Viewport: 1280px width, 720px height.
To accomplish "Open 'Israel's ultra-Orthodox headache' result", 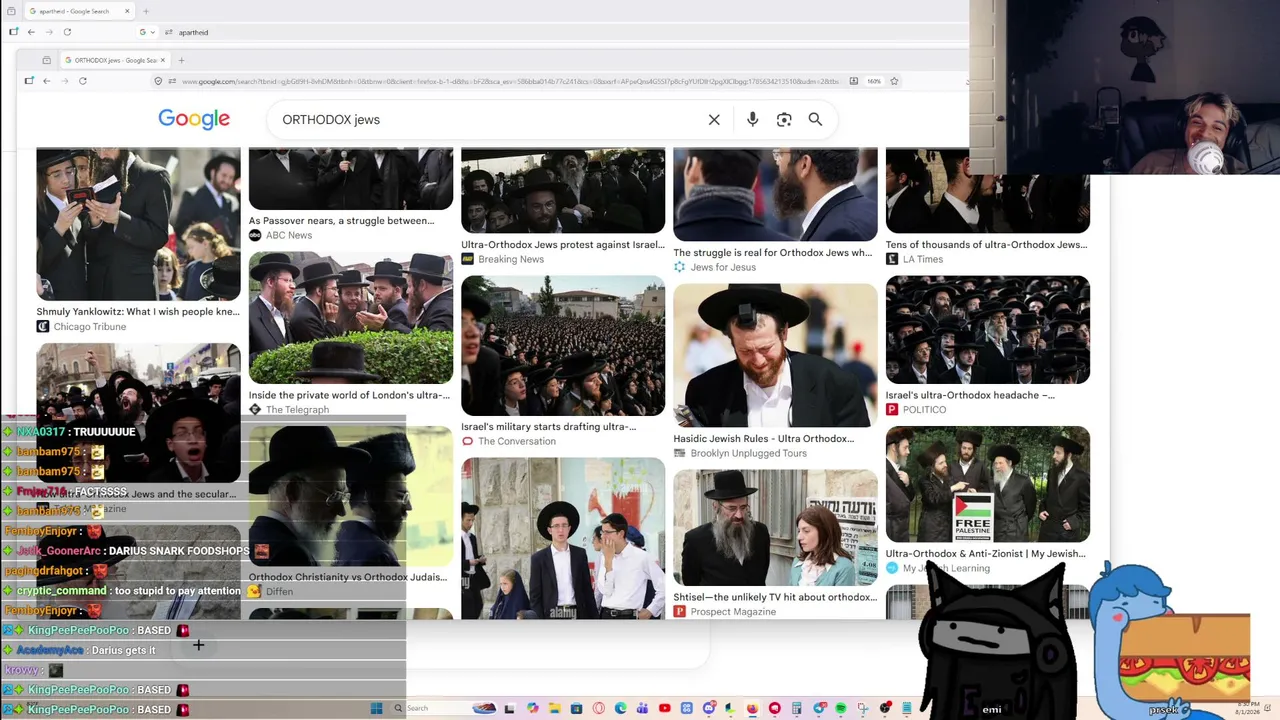I will pyautogui.click(x=970, y=395).
